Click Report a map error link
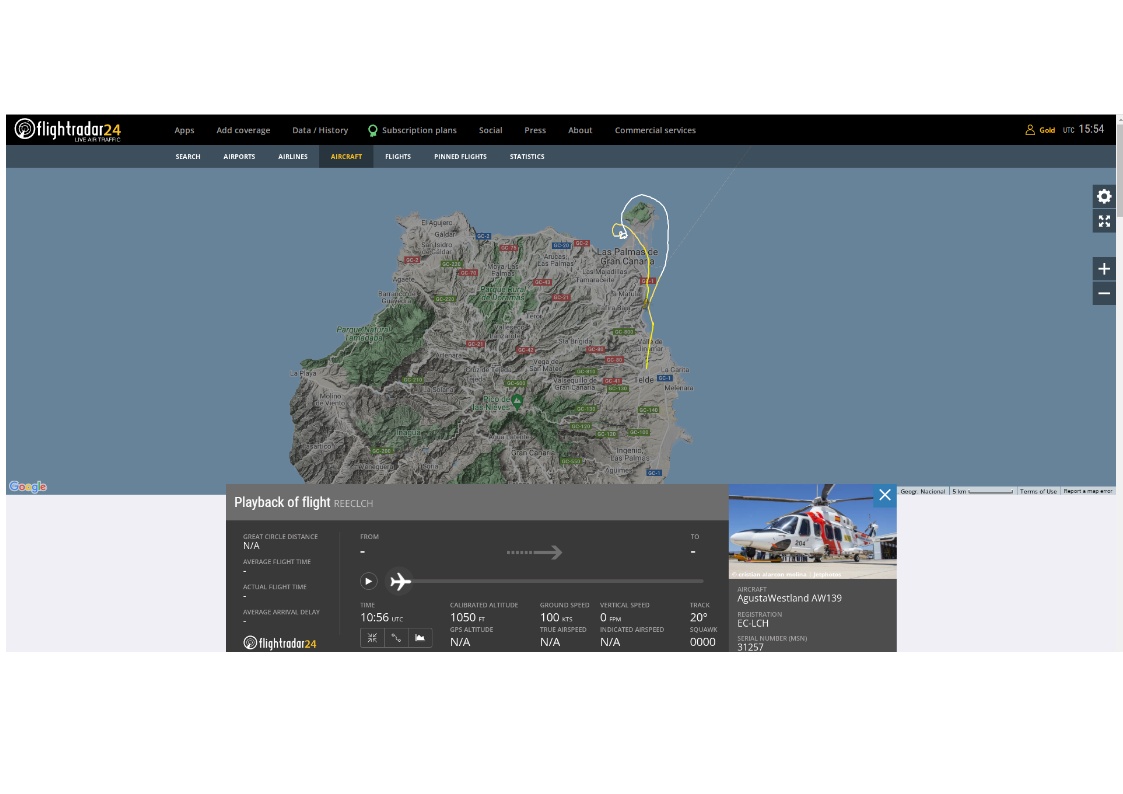 tap(1087, 491)
